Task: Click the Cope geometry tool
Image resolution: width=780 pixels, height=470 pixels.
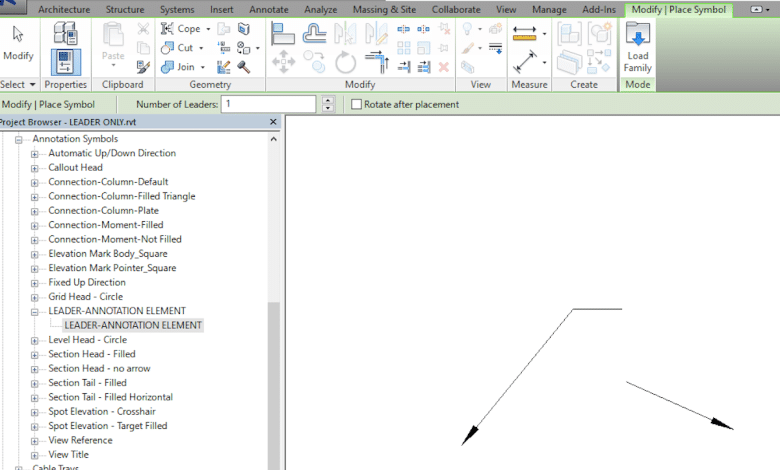Action: pyautogui.click(x=181, y=29)
